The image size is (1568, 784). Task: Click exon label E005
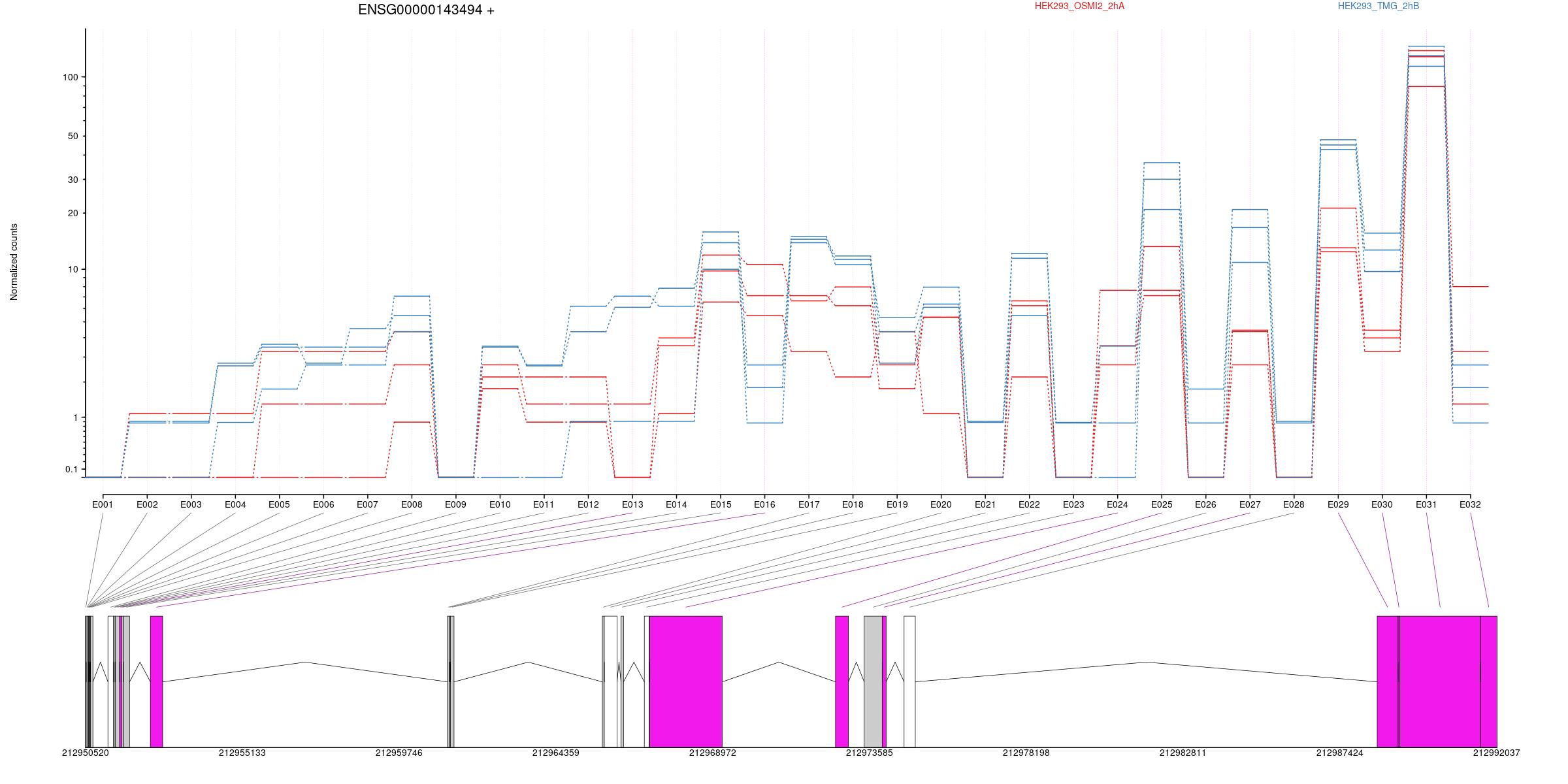279,504
